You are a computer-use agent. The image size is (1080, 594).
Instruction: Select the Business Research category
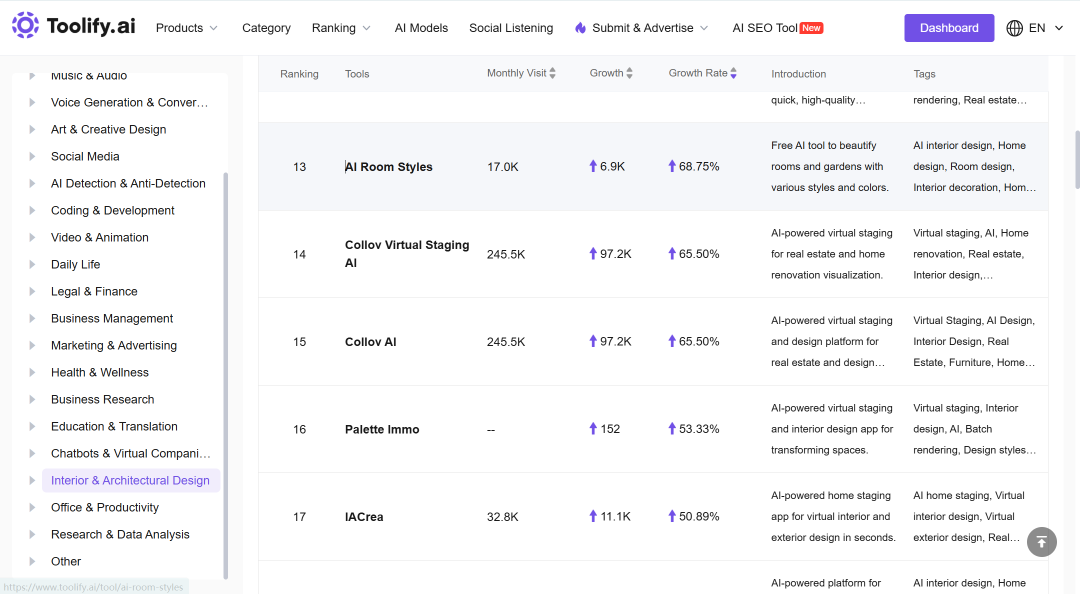(x=103, y=400)
